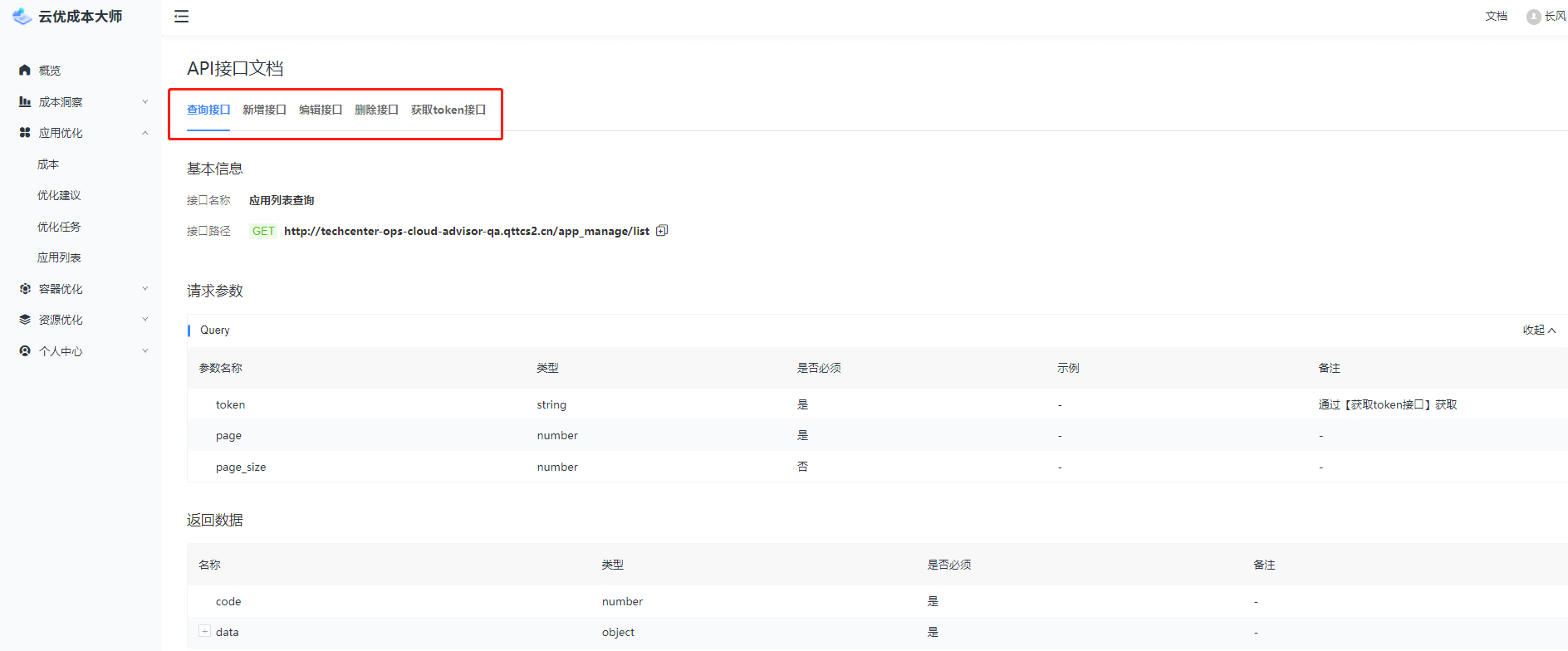Open the 优化建议 submenu item
The height and width of the screenshot is (651, 1568).
pyautogui.click(x=59, y=196)
